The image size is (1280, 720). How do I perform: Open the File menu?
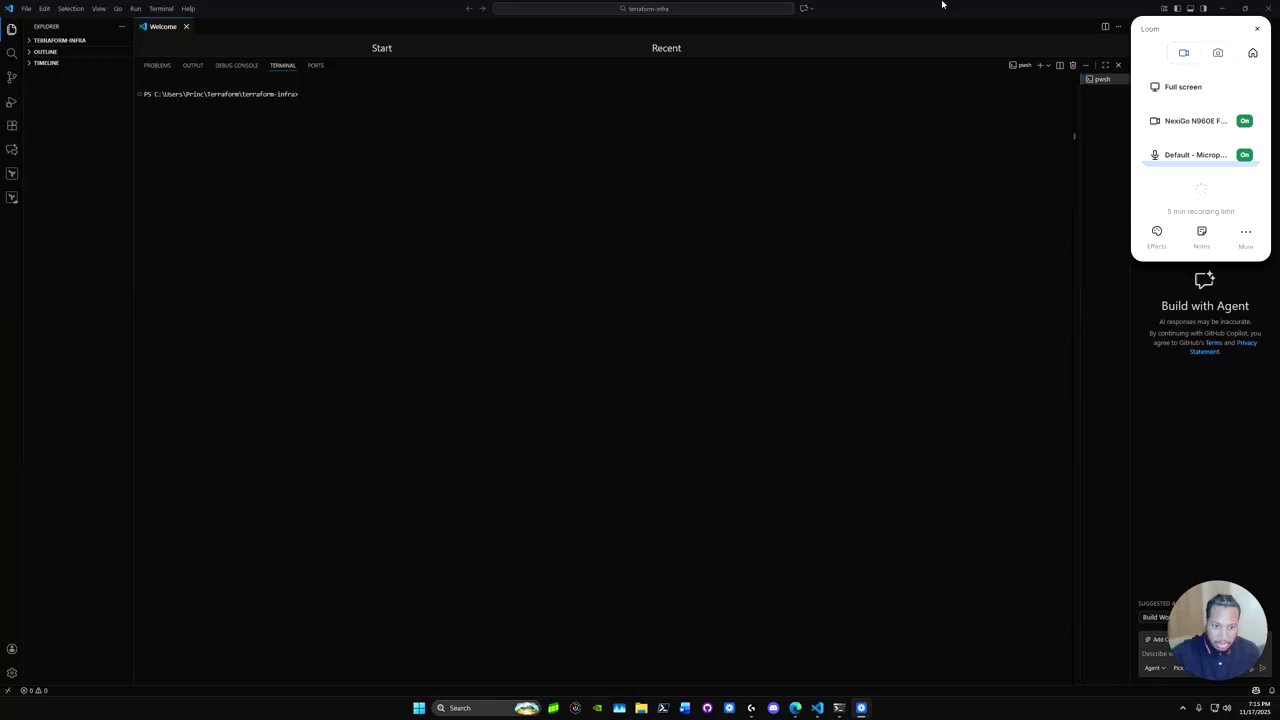coord(26,8)
